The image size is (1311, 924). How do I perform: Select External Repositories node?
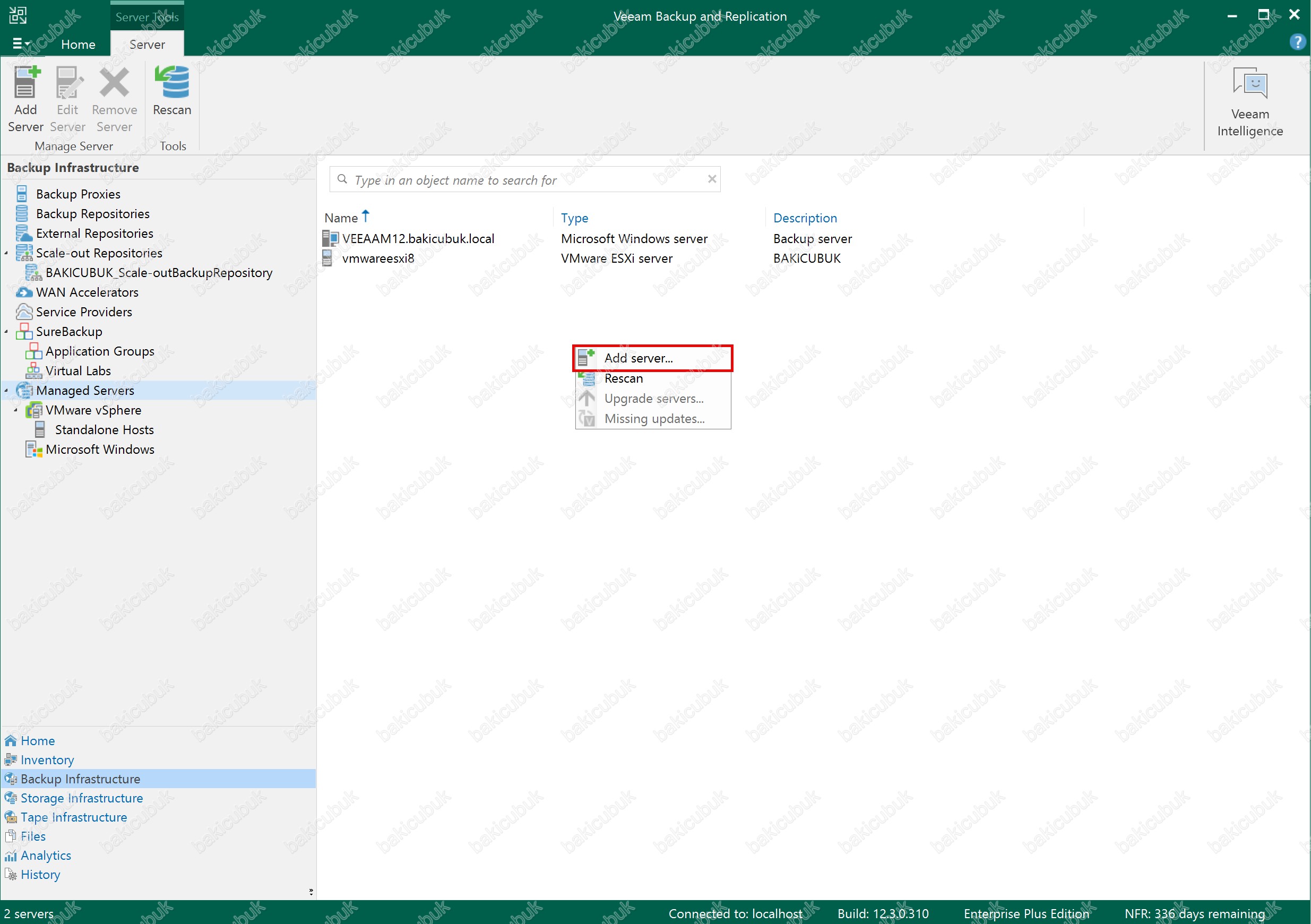click(95, 233)
